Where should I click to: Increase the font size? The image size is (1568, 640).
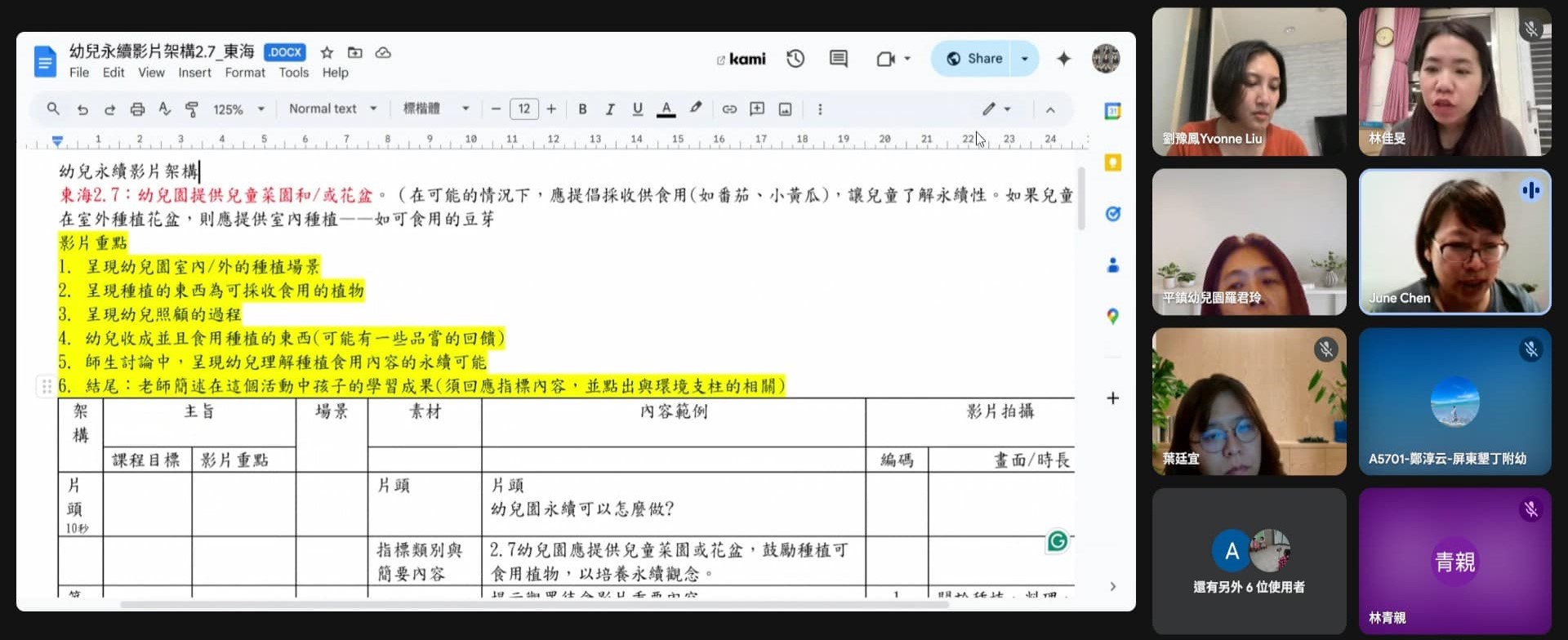(x=551, y=109)
